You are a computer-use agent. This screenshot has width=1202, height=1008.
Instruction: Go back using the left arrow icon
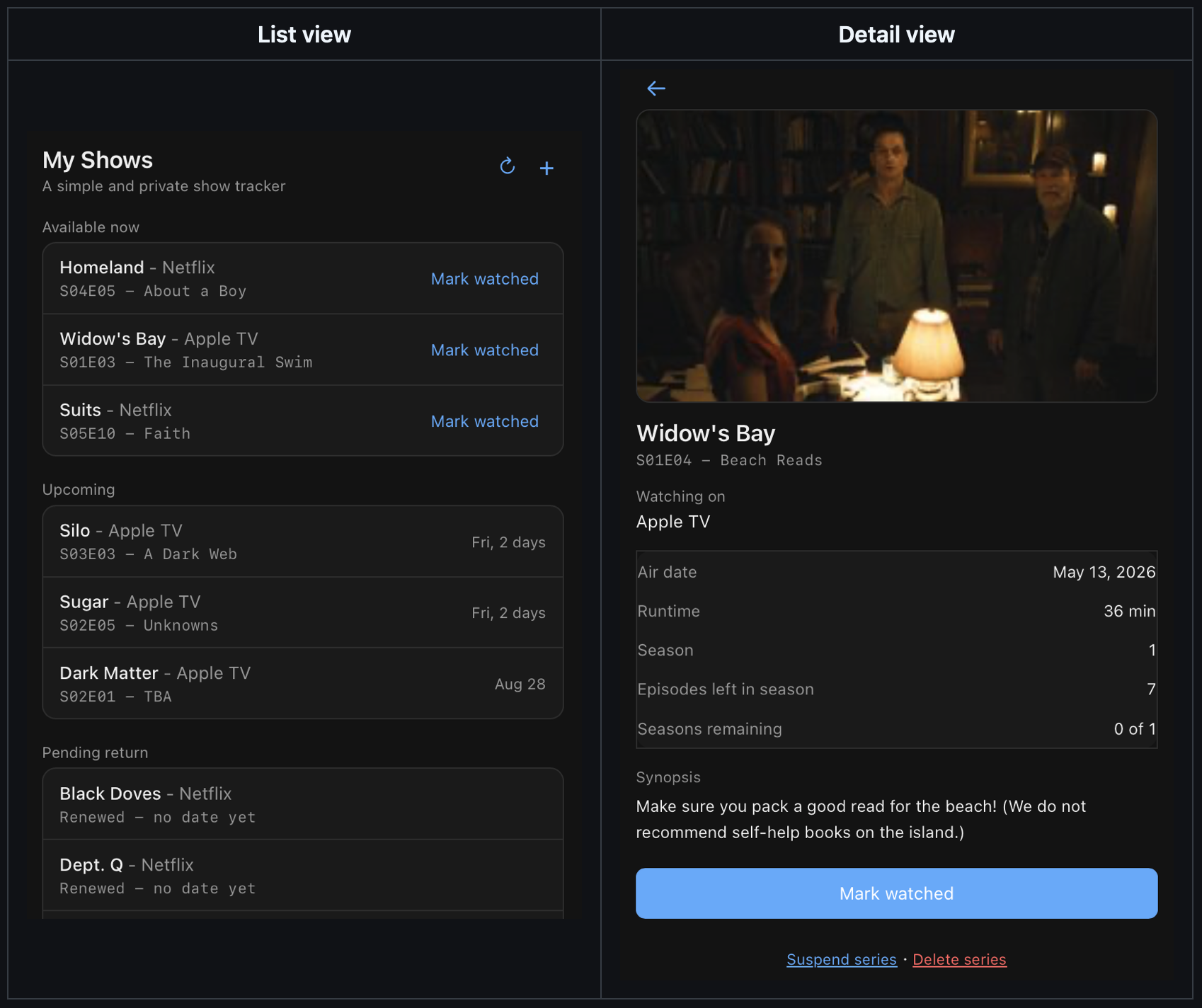tap(656, 88)
